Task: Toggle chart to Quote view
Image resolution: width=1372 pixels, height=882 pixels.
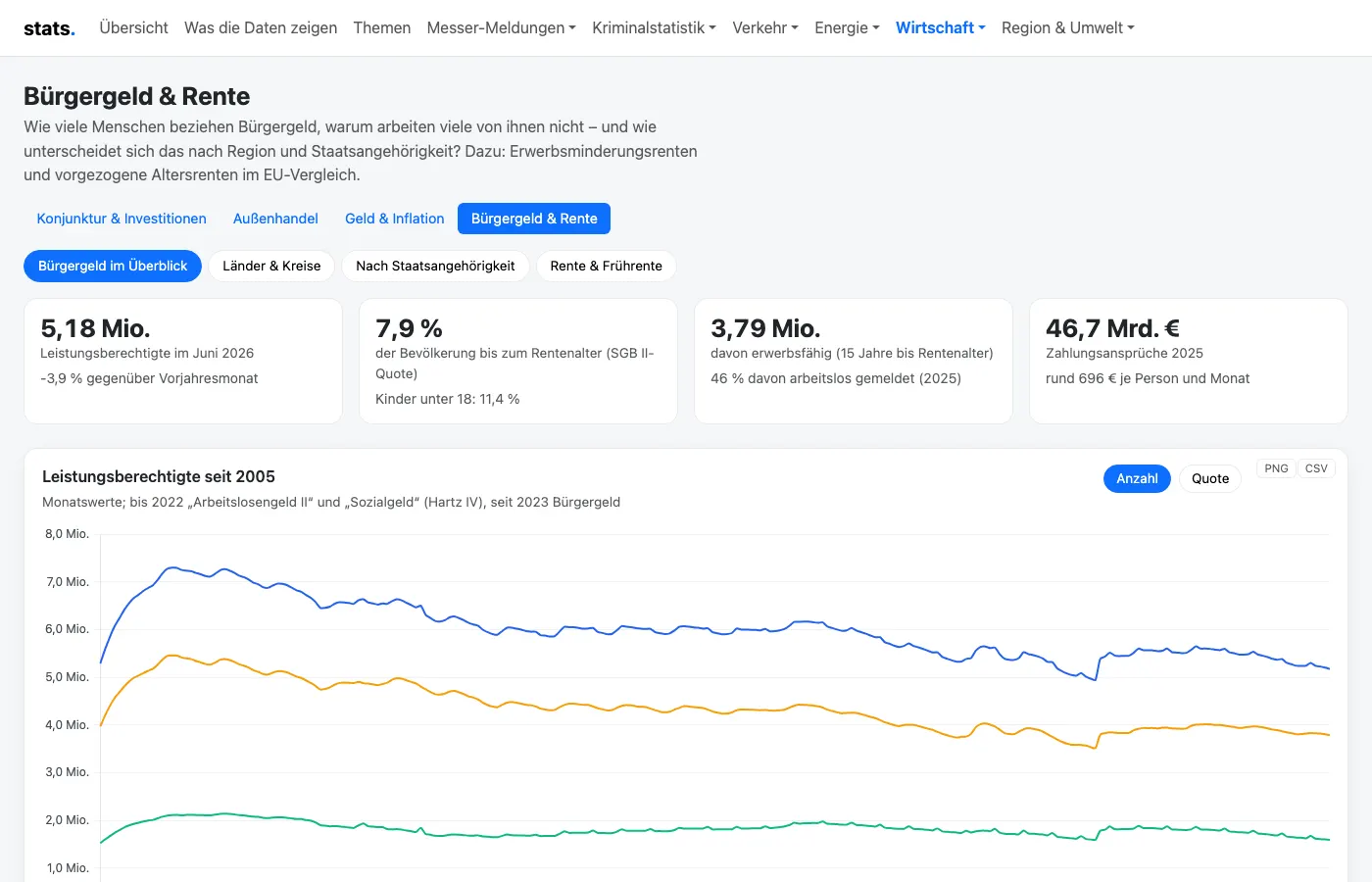Action: [1210, 478]
